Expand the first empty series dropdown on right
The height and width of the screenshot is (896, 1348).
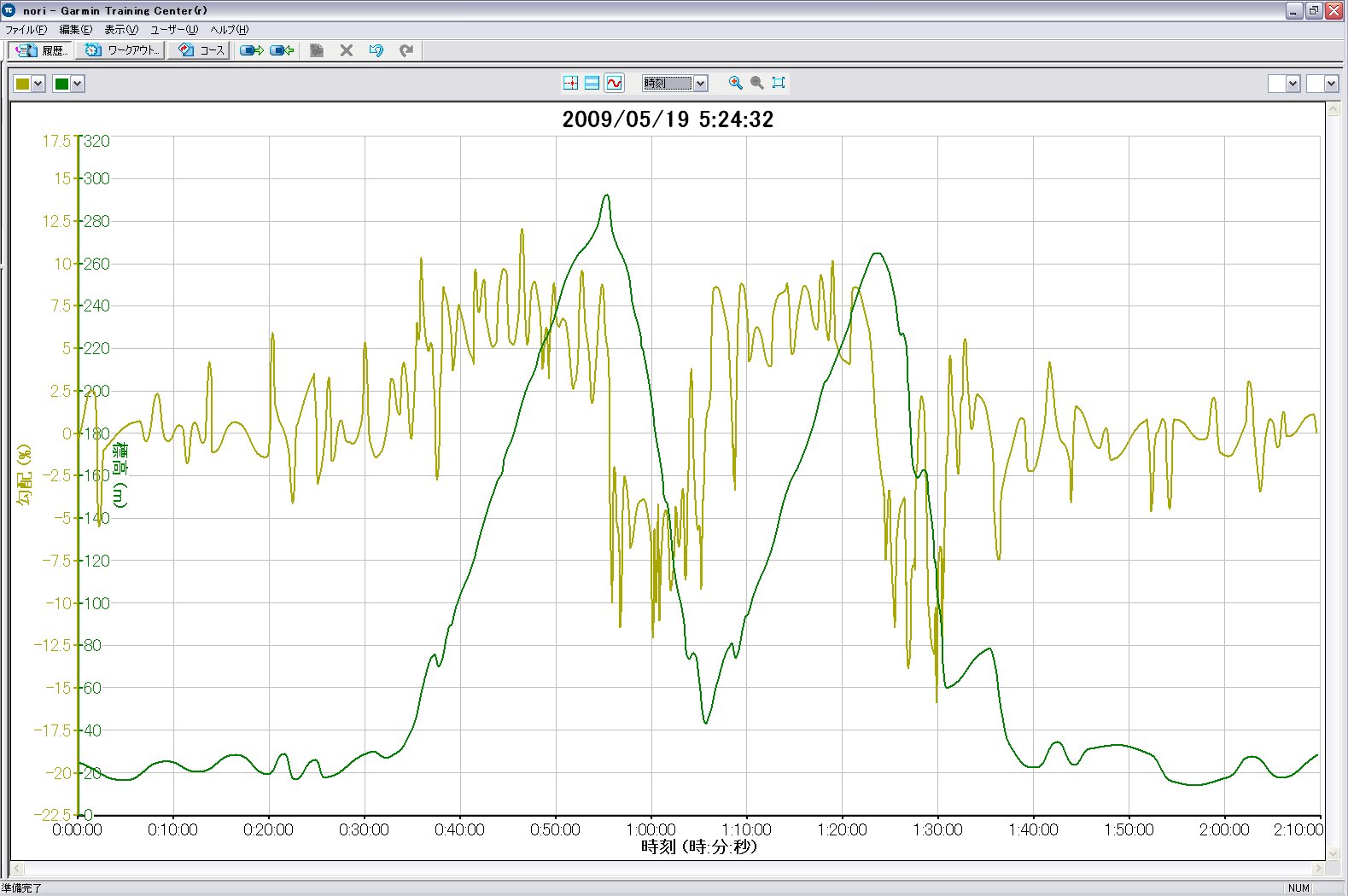click(x=1293, y=84)
